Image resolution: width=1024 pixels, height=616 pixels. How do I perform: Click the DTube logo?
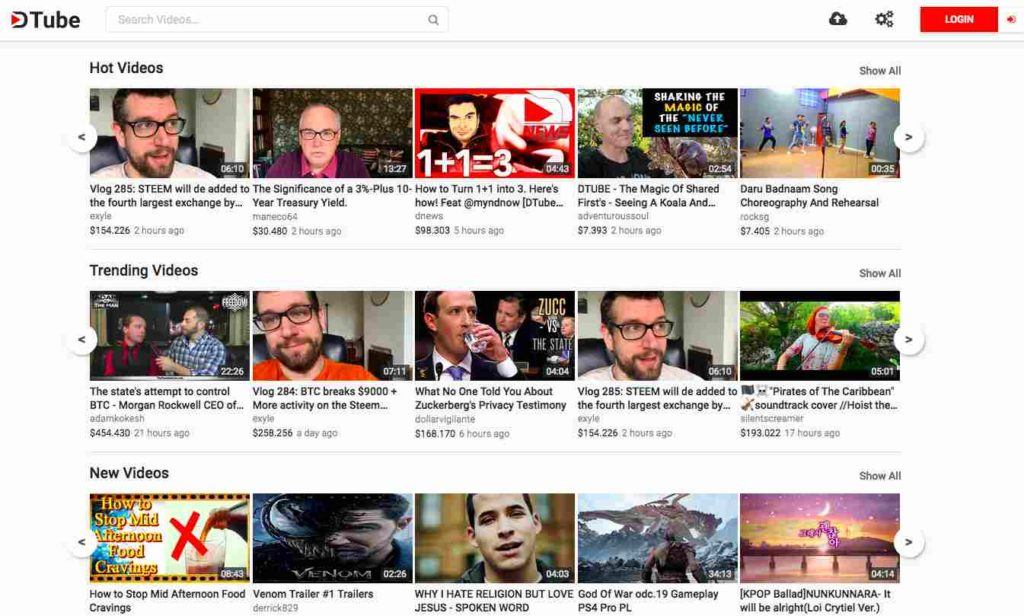point(44,19)
